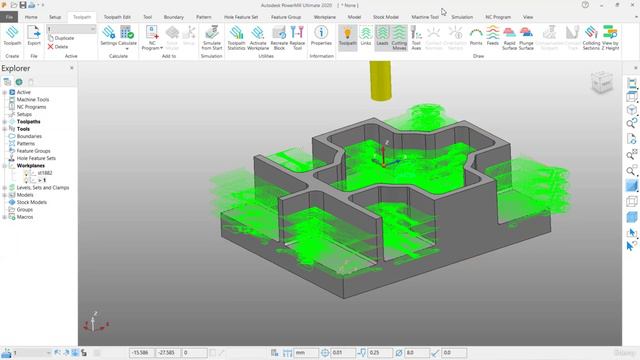Open the Help question mark icon

coord(585,5)
